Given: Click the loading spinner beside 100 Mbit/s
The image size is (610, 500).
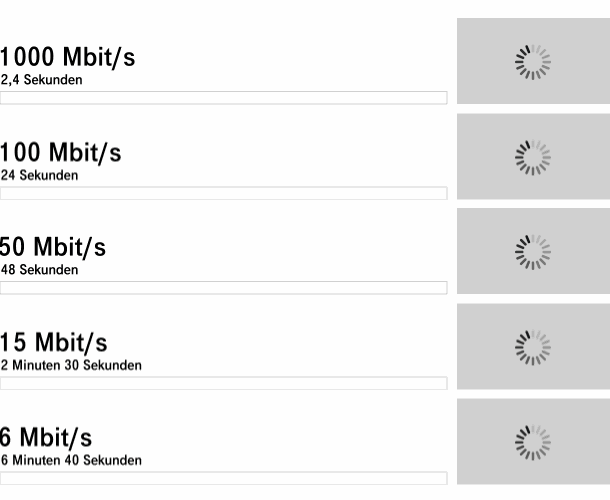Looking at the screenshot, I should tap(533, 158).
